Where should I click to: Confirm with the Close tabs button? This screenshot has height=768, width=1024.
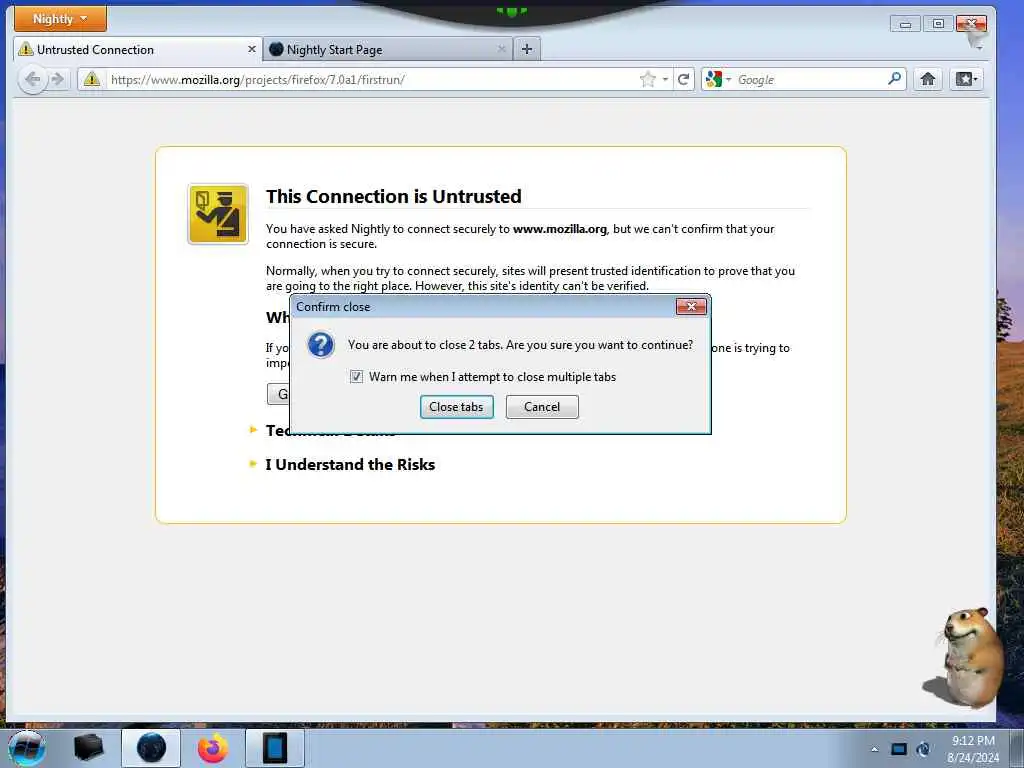point(456,407)
